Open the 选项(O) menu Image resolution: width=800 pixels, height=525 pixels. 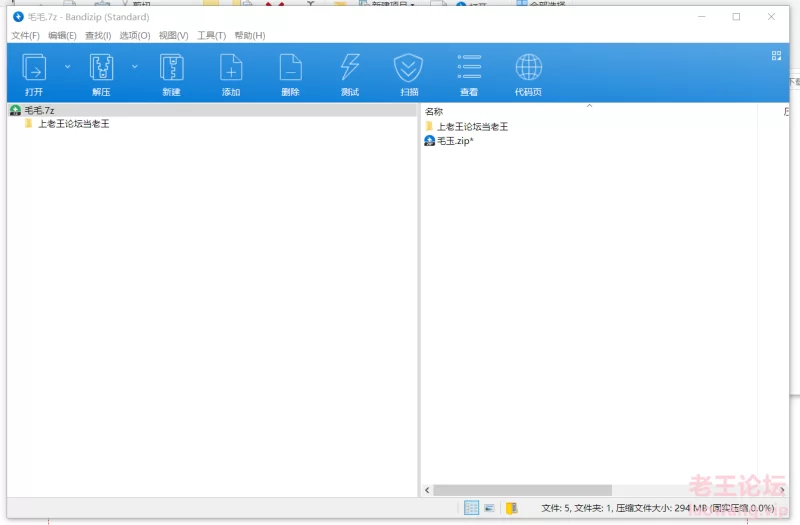coord(135,35)
